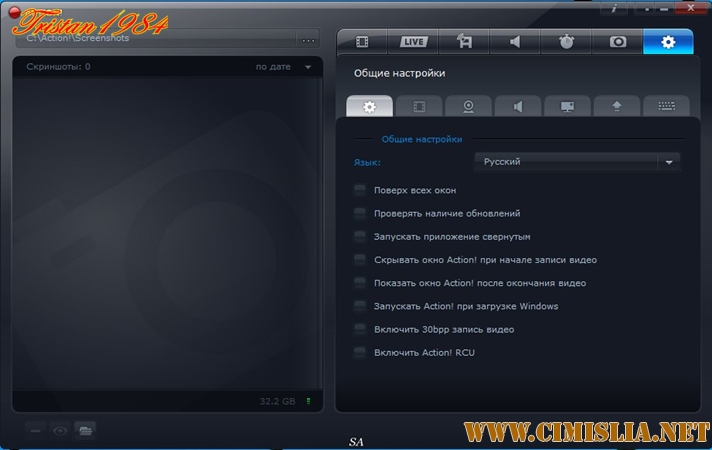
Task: Tick the "Включить Action! RCU" checkbox
Action: tap(360, 353)
